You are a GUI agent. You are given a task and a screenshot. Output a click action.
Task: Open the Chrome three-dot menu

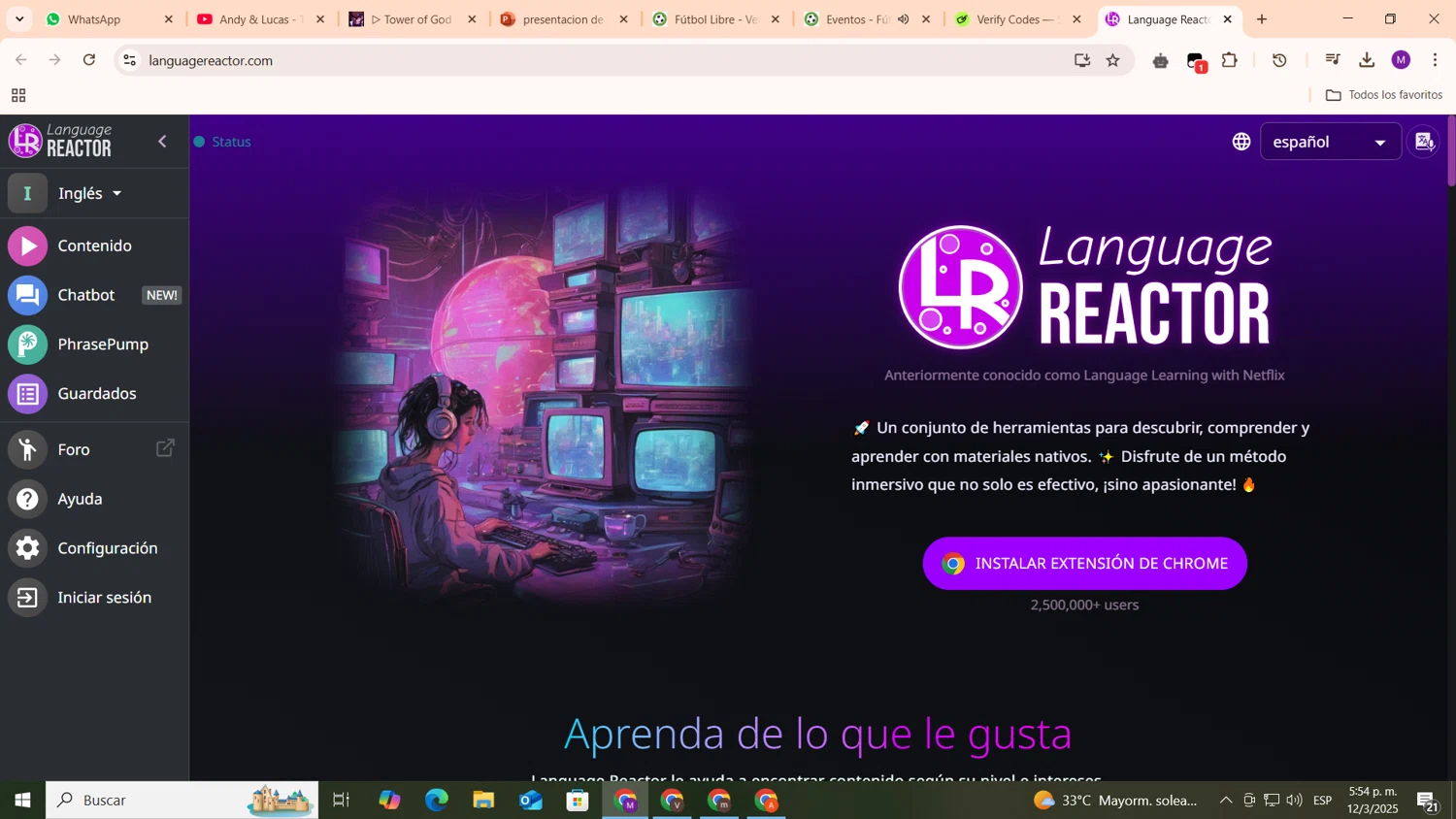(x=1435, y=60)
